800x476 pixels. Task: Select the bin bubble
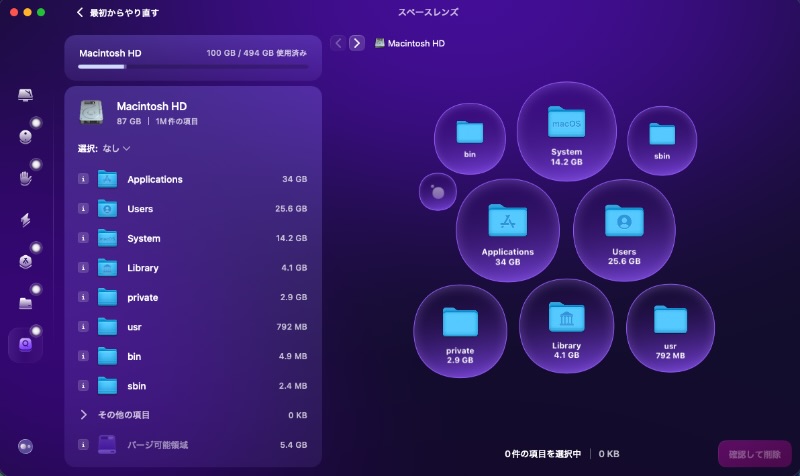tap(469, 139)
